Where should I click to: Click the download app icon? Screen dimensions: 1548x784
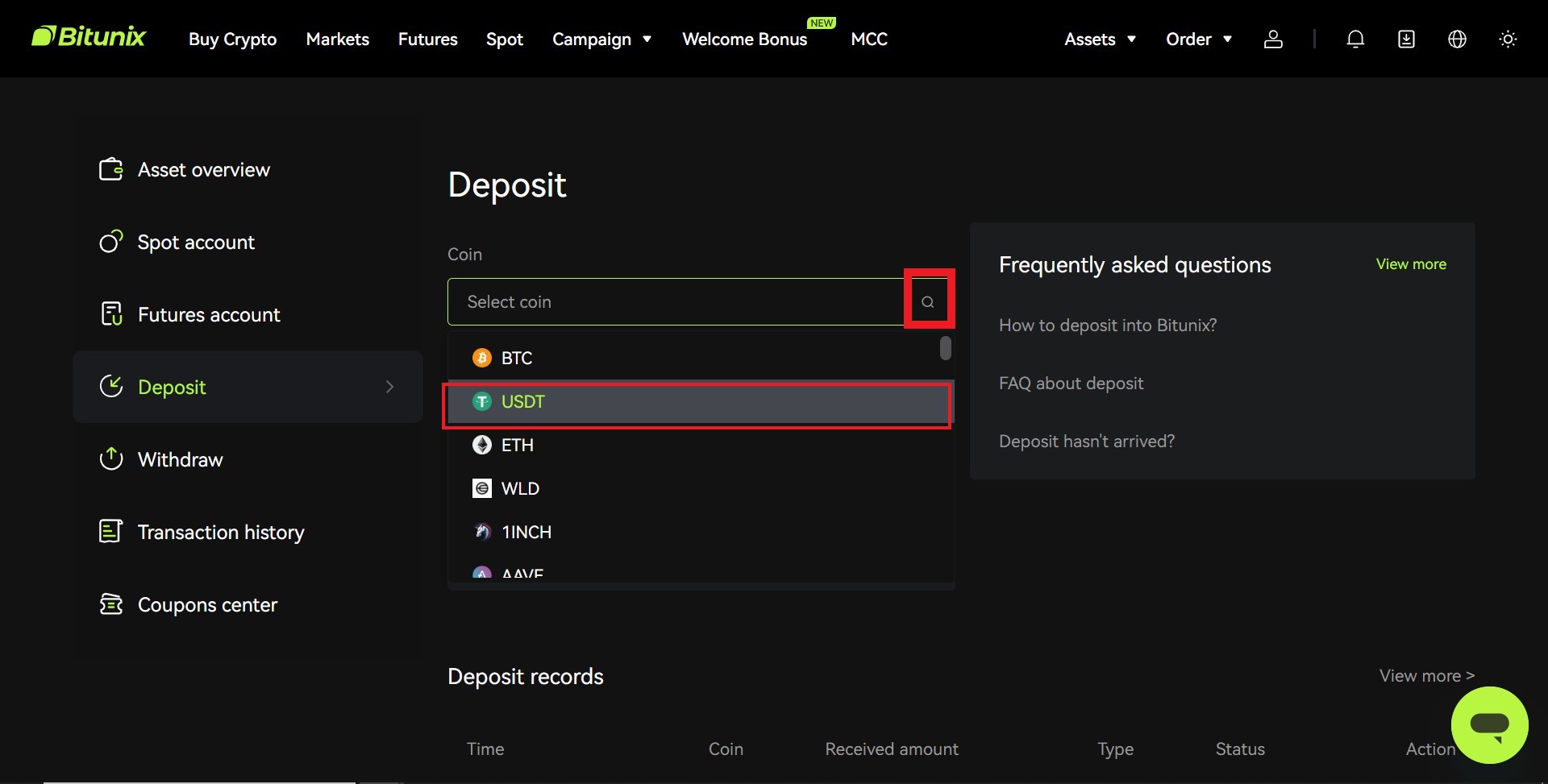1406,39
